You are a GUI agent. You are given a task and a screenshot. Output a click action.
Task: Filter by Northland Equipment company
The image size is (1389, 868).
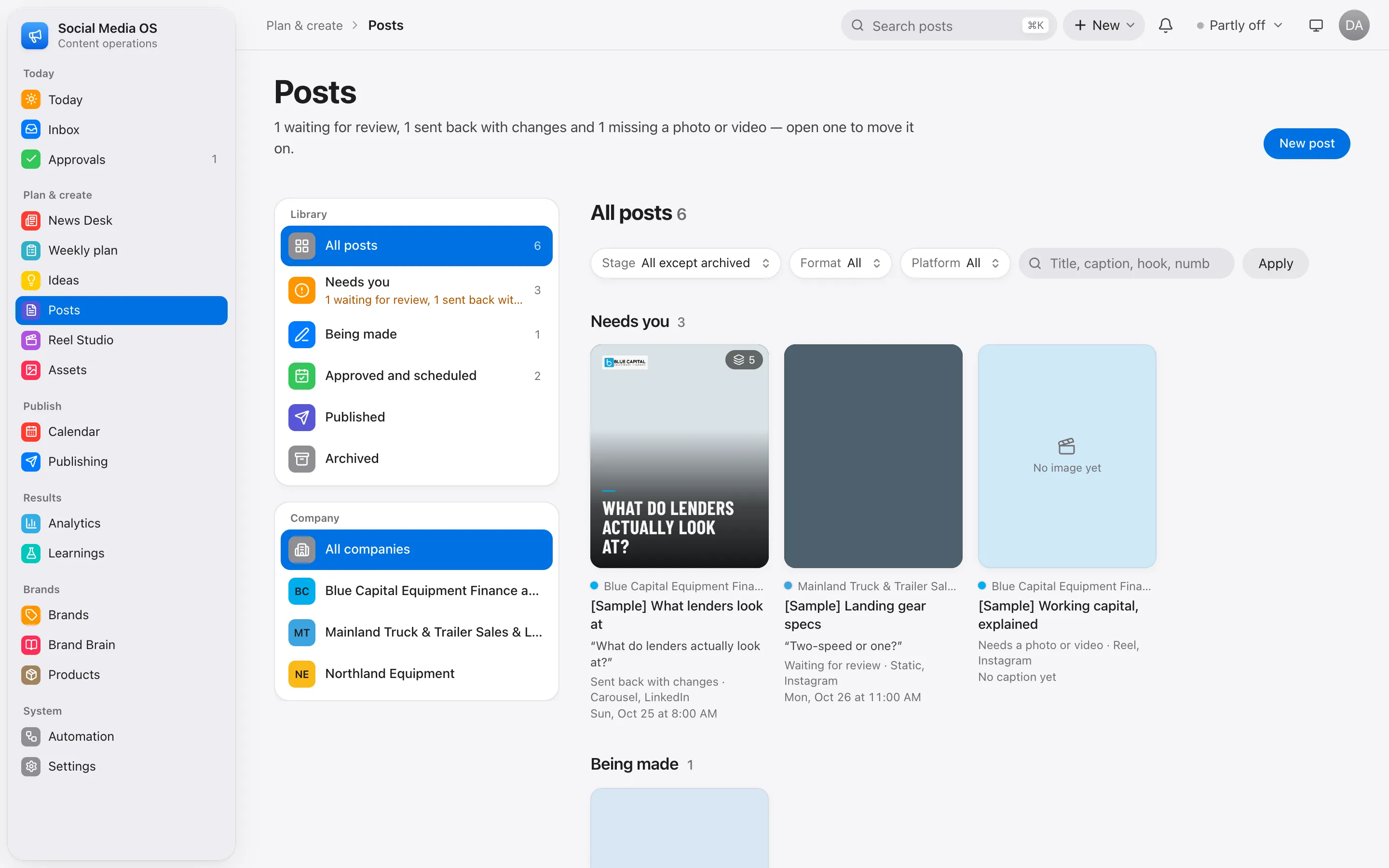click(416, 673)
